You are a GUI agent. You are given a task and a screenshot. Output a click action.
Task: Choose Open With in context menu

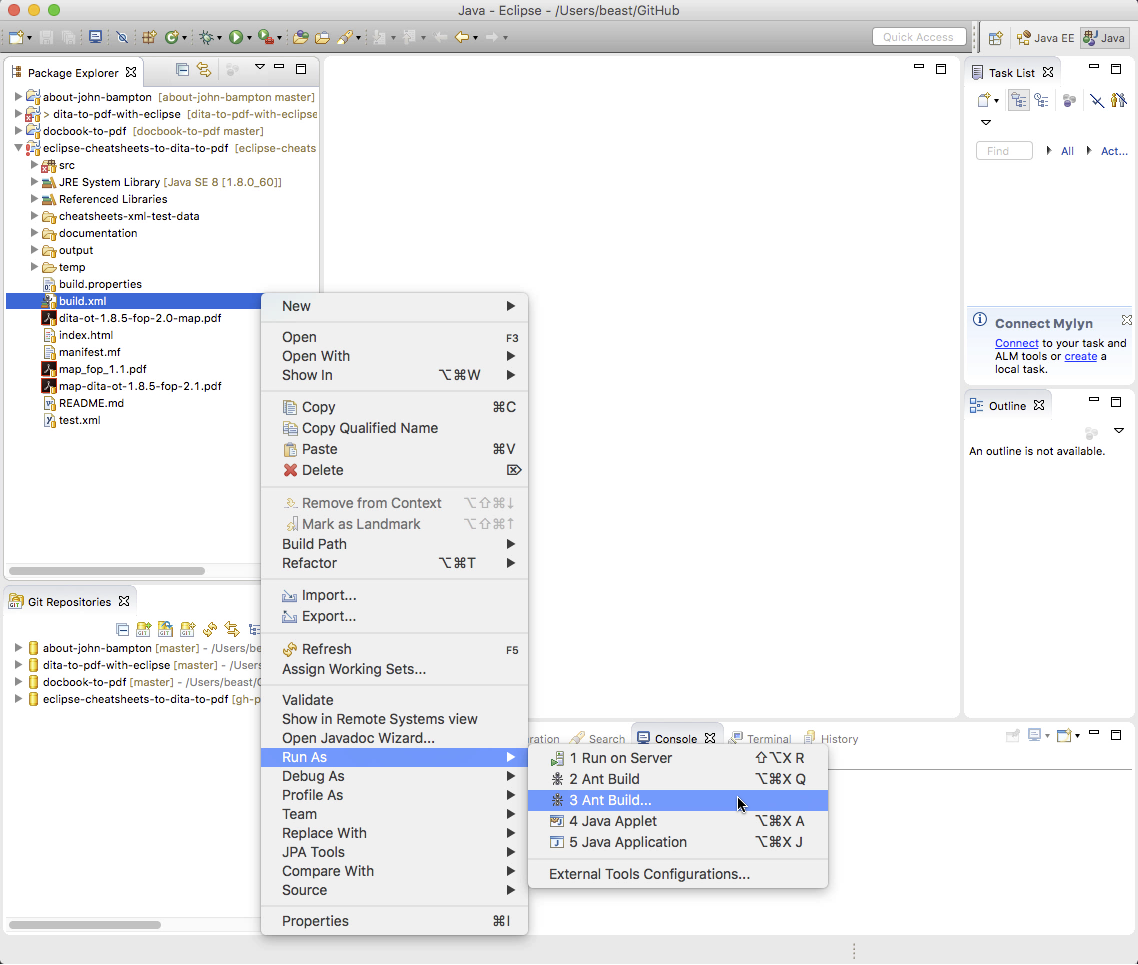[395, 356]
